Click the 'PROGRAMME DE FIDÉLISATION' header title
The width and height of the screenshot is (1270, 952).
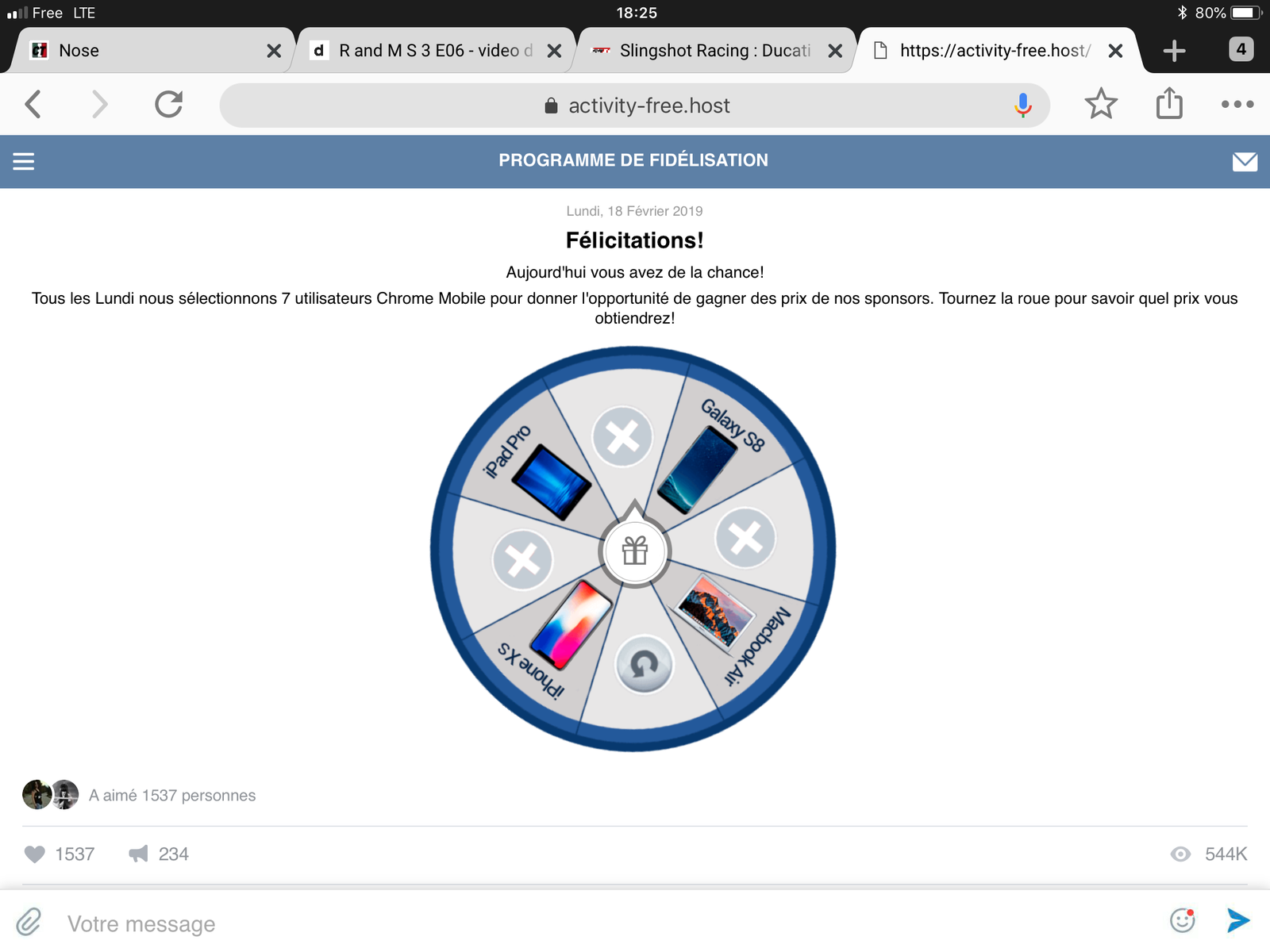pyautogui.click(x=633, y=160)
